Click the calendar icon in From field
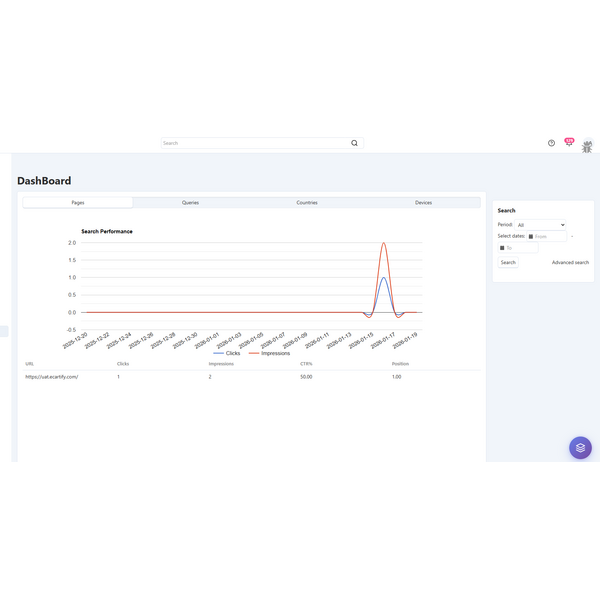Image resolution: width=600 pixels, height=600 pixels. click(531, 237)
